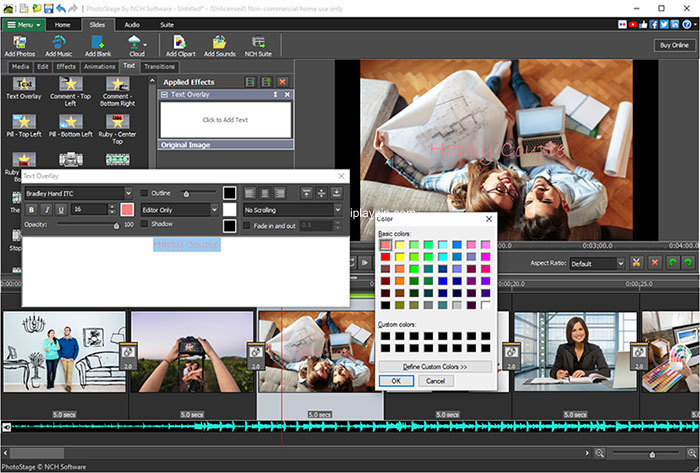Open the YouTube share icon
The width and height of the screenshot is (700, 473).
[633, 25]
